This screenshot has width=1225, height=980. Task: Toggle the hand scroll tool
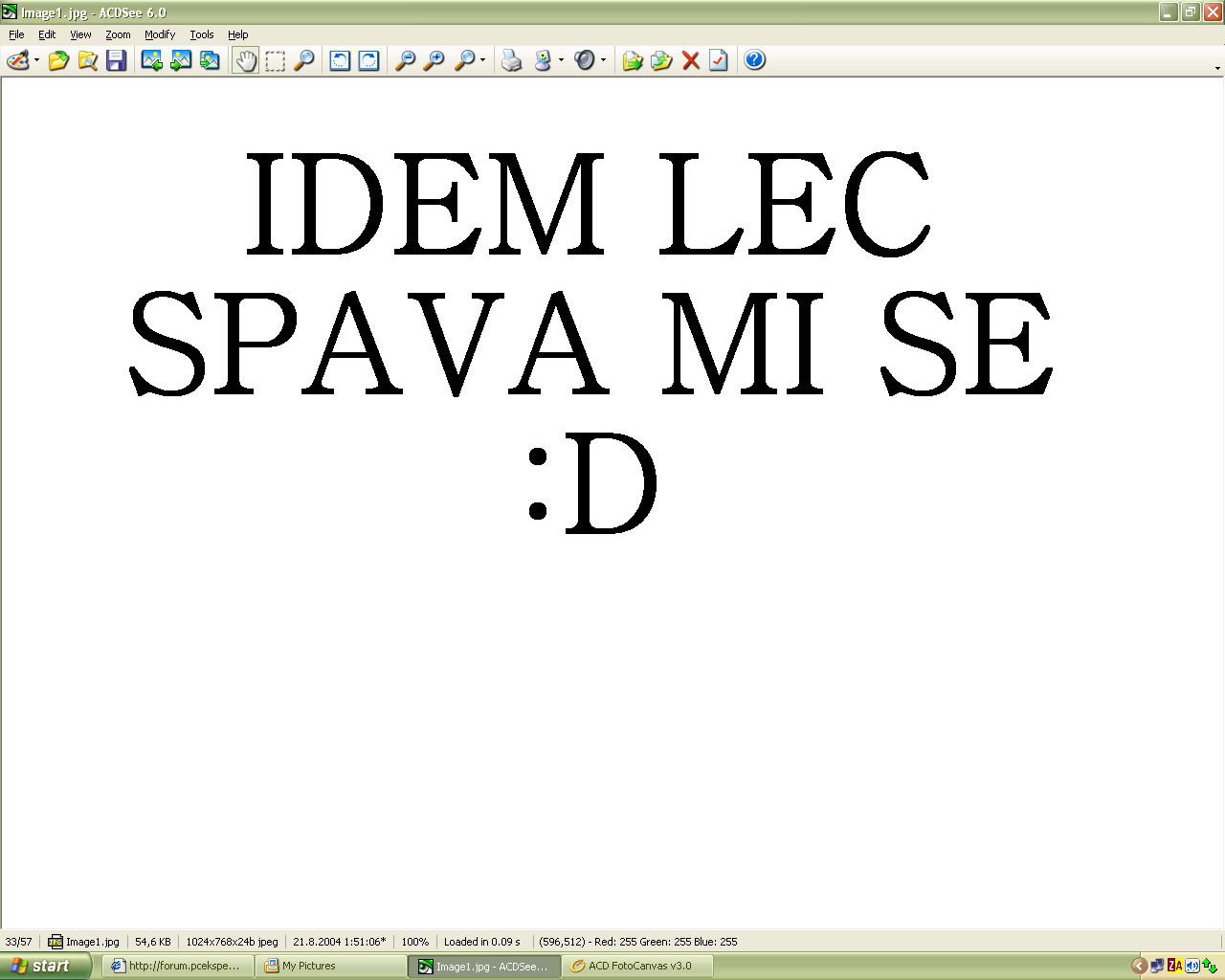[246, 60]
